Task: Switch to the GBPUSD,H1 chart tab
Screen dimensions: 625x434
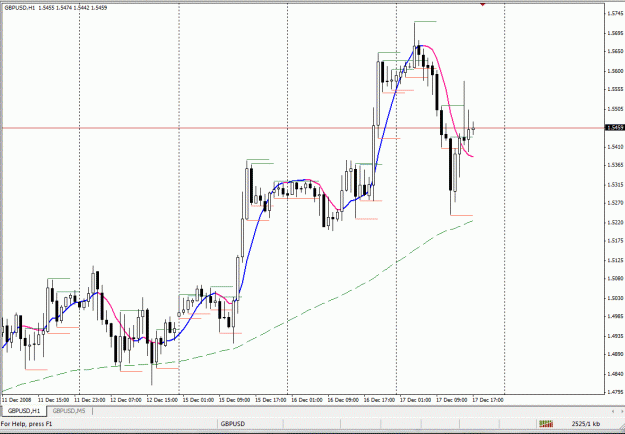Action: pyautogui.click(x=24, y=411)
